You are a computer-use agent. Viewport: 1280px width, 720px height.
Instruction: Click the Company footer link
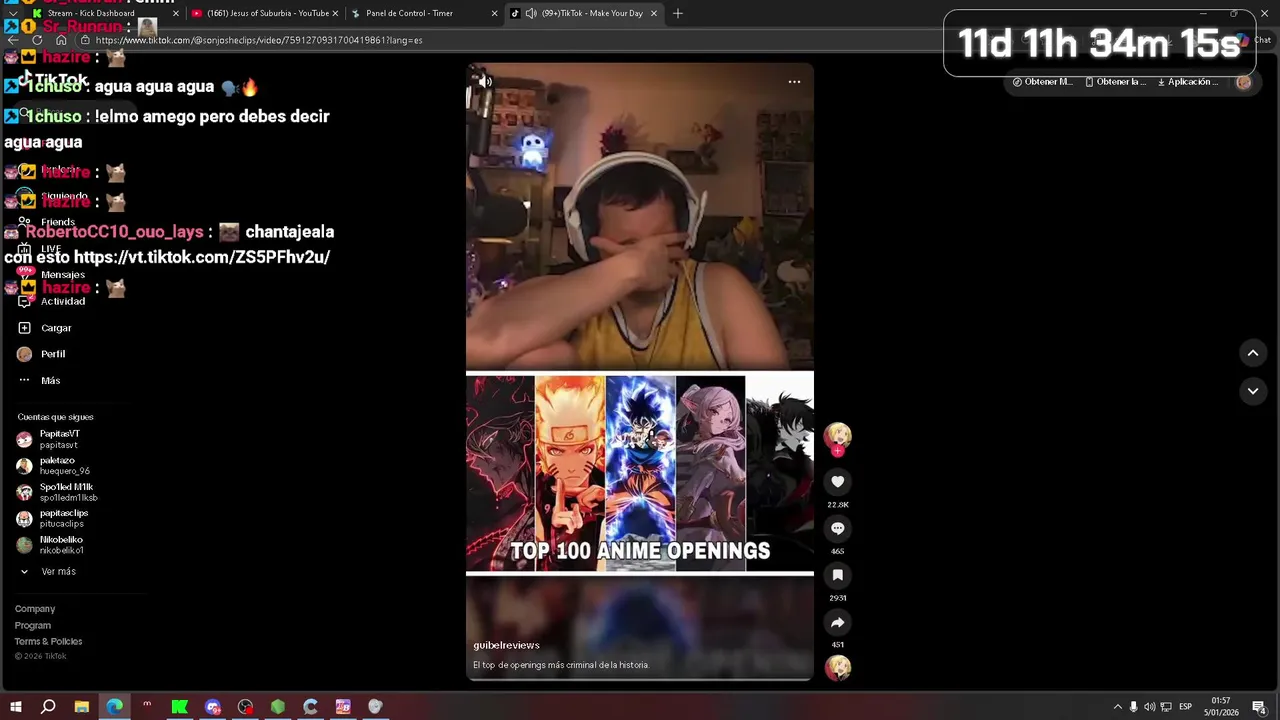pos(35,609)
